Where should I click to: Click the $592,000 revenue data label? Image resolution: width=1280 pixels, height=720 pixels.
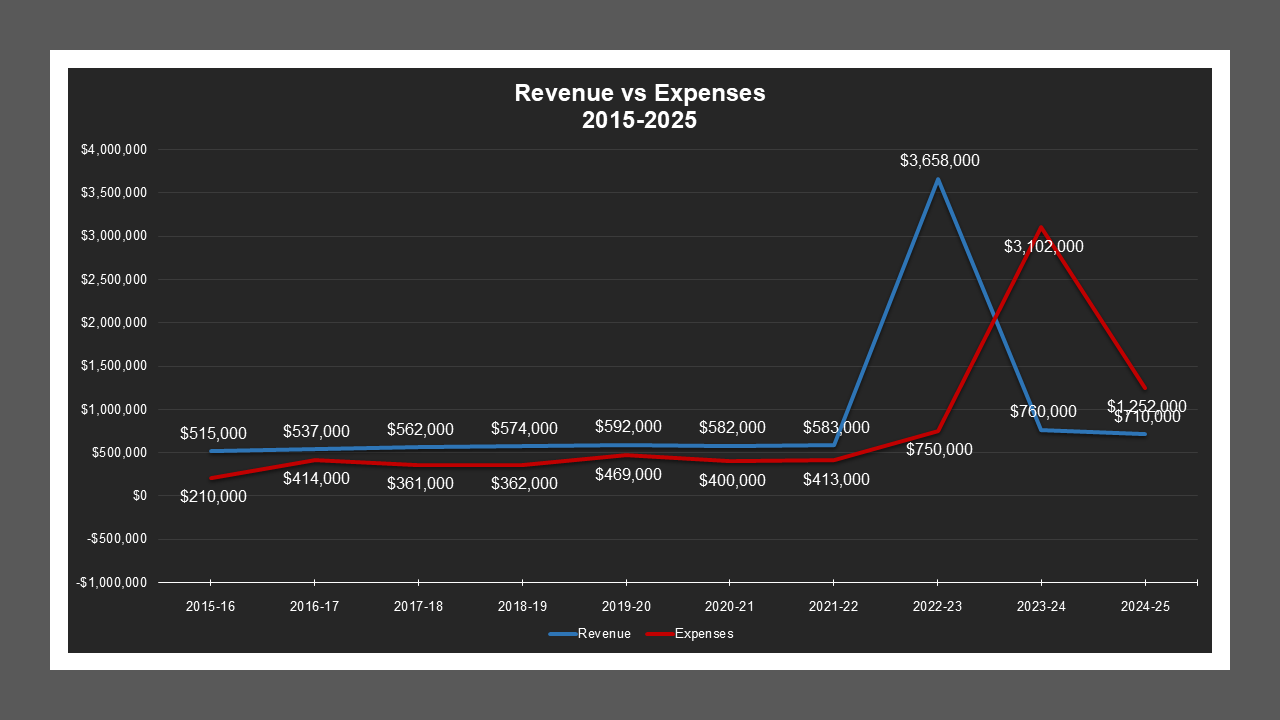[x=628, y=427]
